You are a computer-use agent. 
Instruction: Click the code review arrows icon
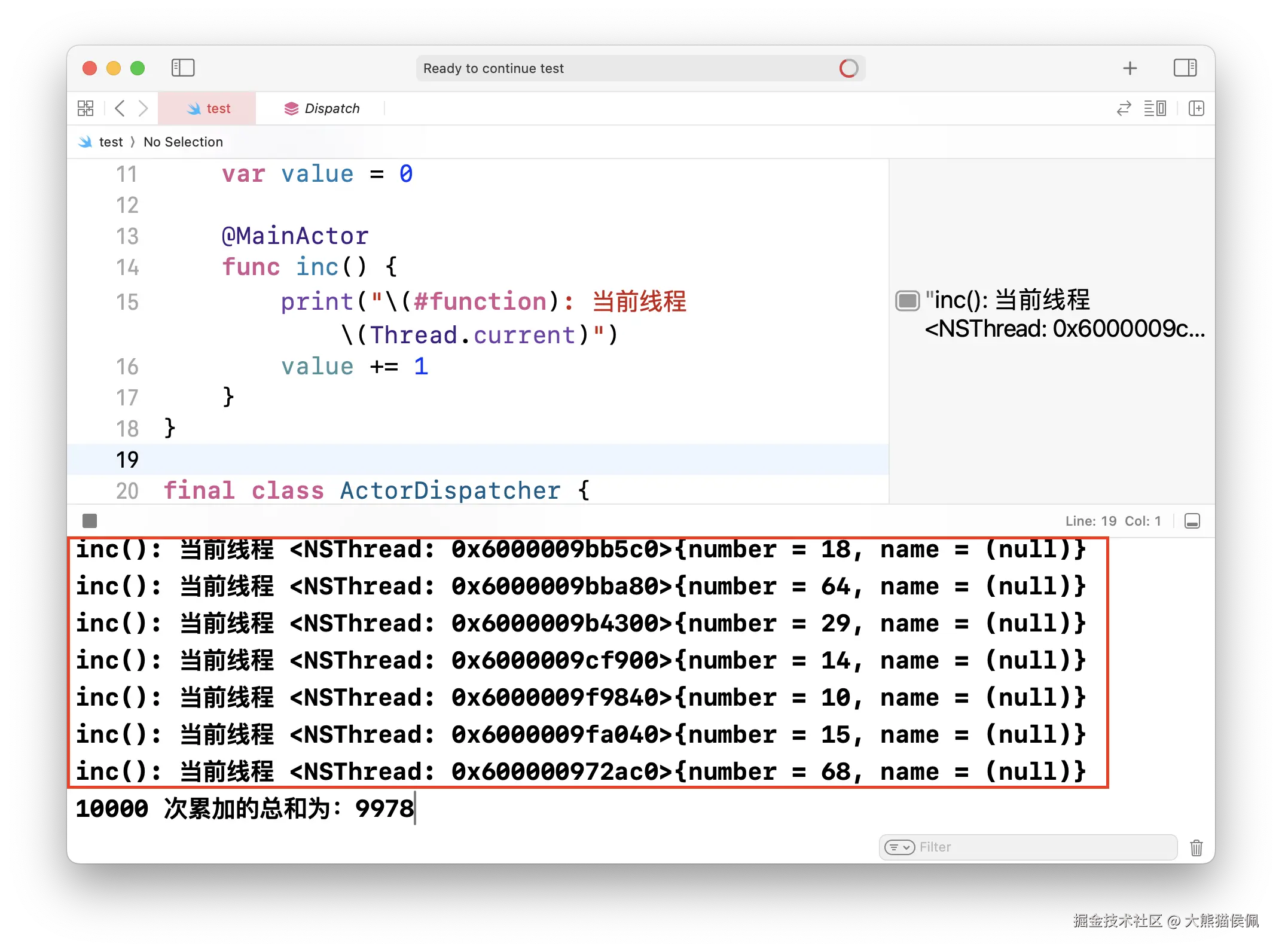1124,108
